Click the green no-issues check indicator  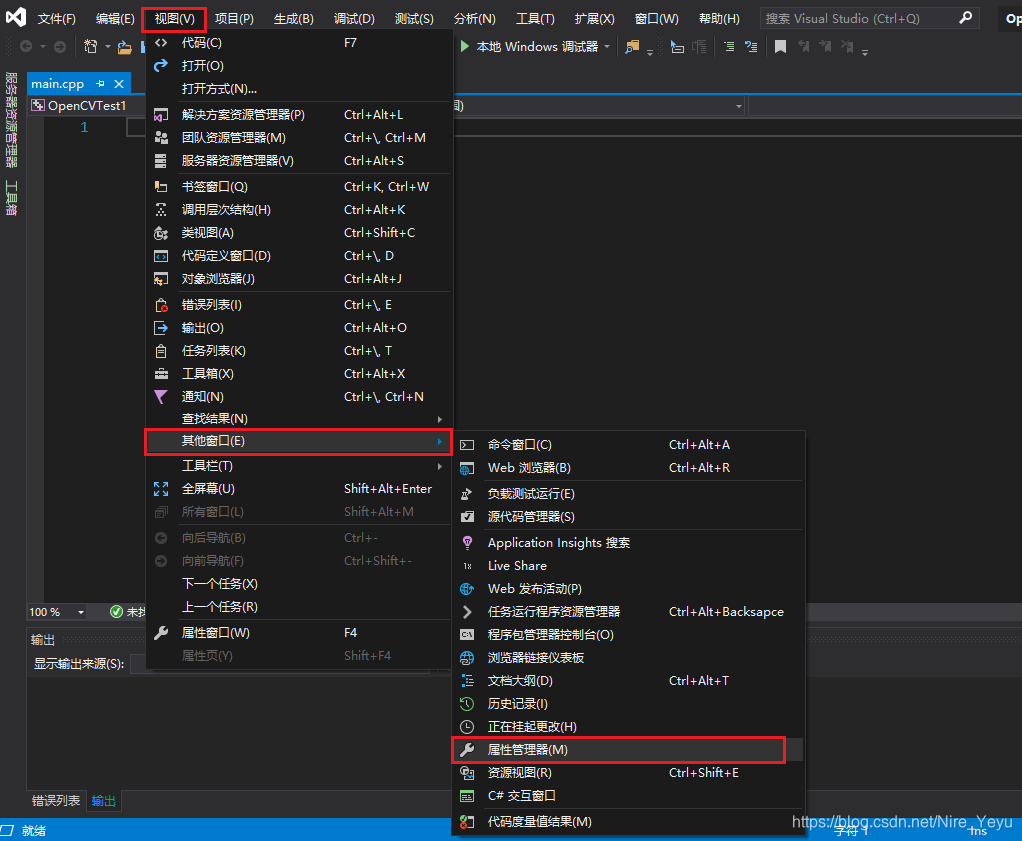tap(116, 612)
